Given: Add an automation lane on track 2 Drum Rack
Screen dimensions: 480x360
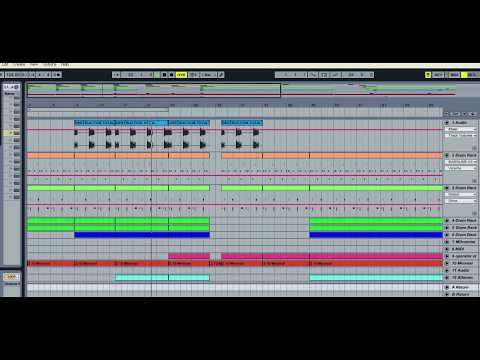Looking at the screenshot, I should click(474, 180).
